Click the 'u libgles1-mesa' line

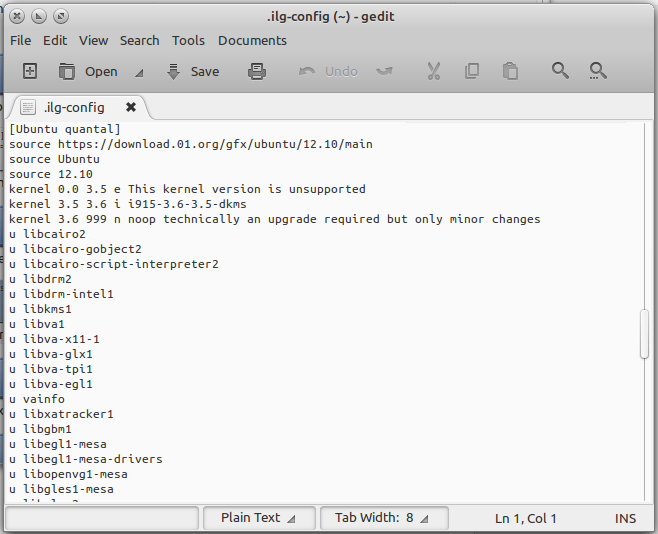pyautogui.click(x=61, y=489)
